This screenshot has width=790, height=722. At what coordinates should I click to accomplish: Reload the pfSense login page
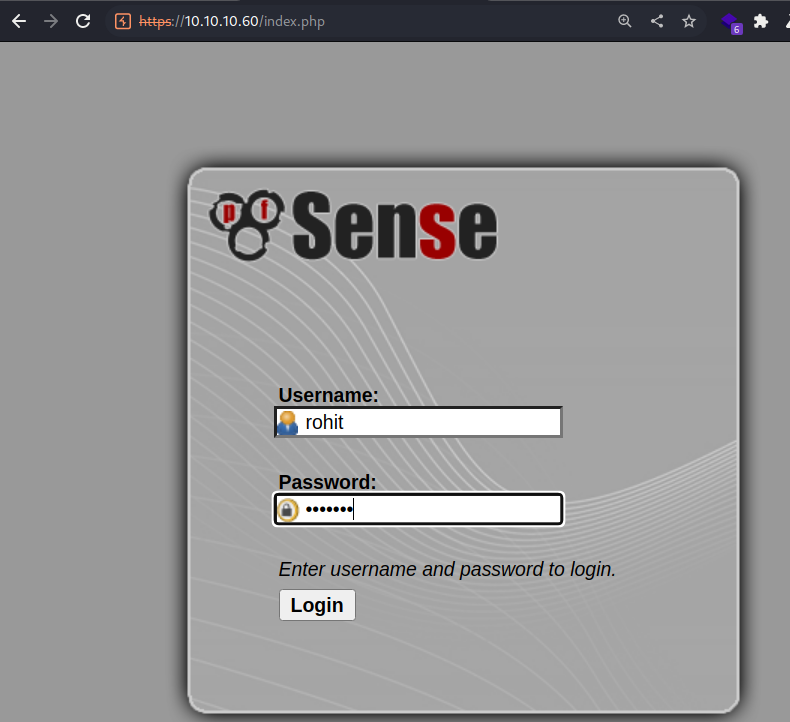click(x=83, y=21)
